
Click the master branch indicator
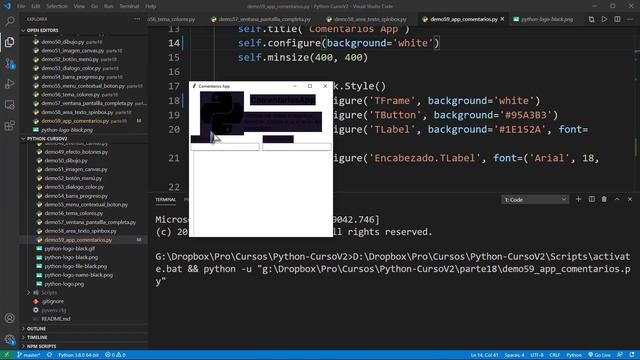coord(29,355)
